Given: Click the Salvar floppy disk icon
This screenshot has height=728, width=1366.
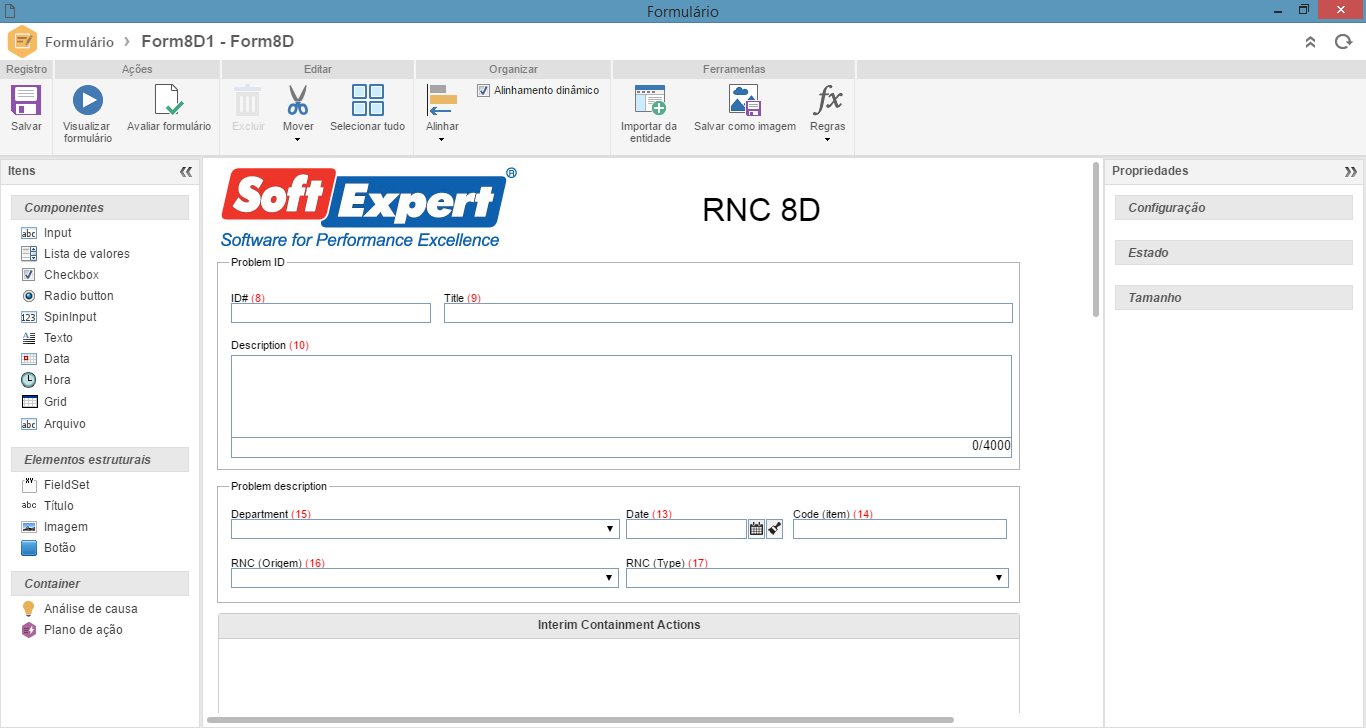Looking at the screenshot, I should [26, 100].
